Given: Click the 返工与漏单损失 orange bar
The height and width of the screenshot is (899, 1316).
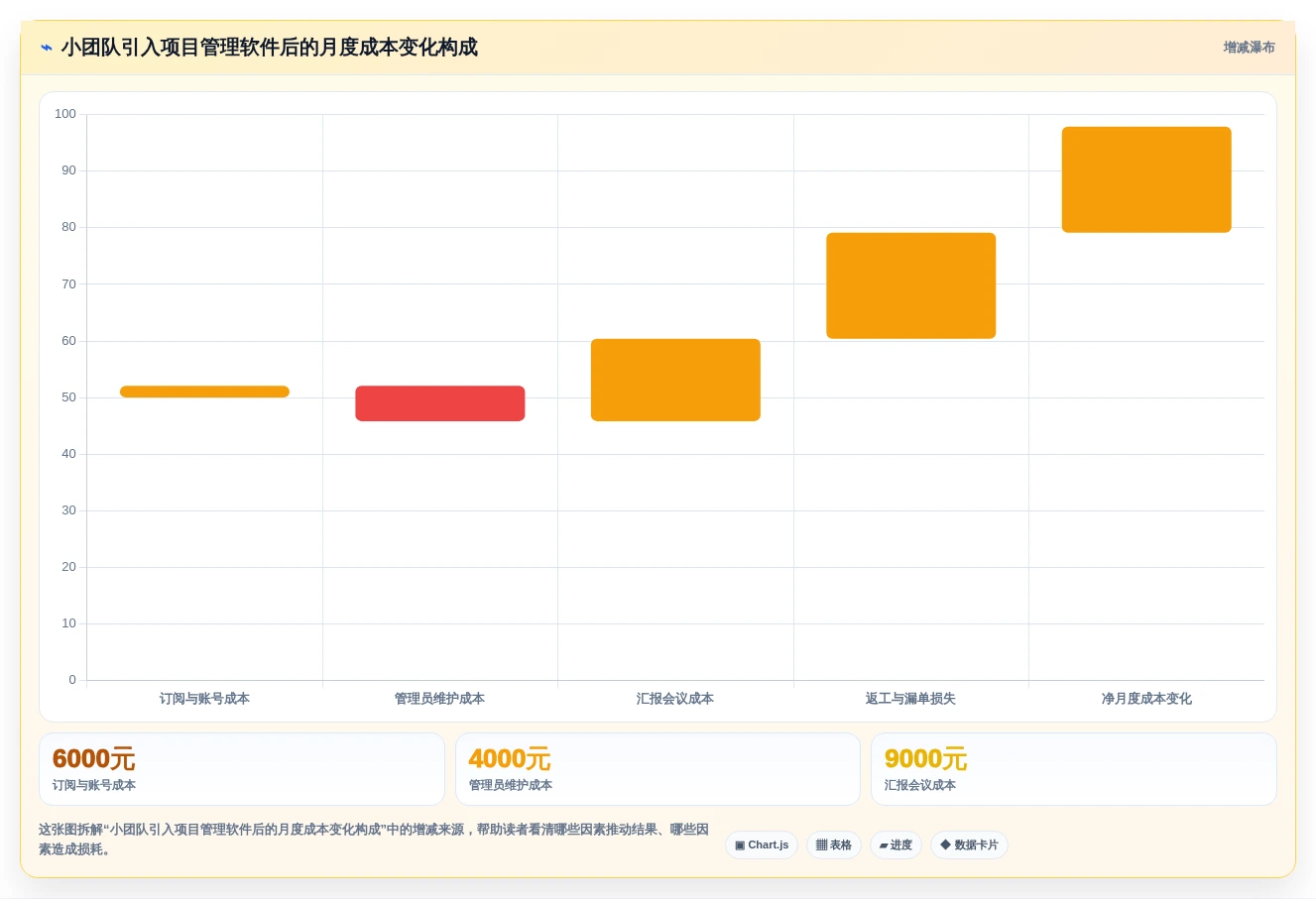Looking at the screenshot, I should (911, 285).
